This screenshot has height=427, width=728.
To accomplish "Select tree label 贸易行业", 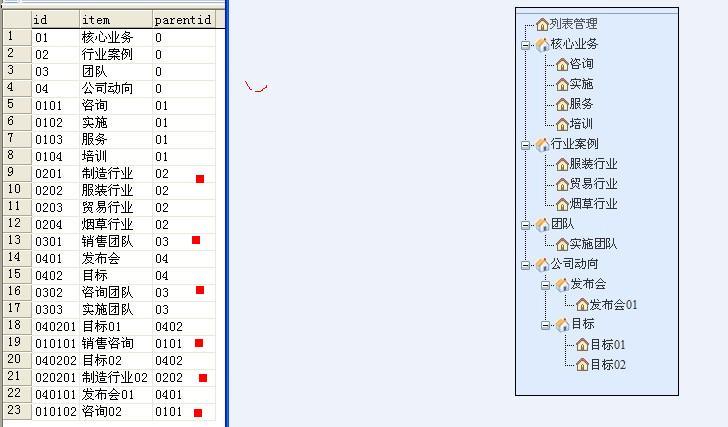I will point(593,184).
